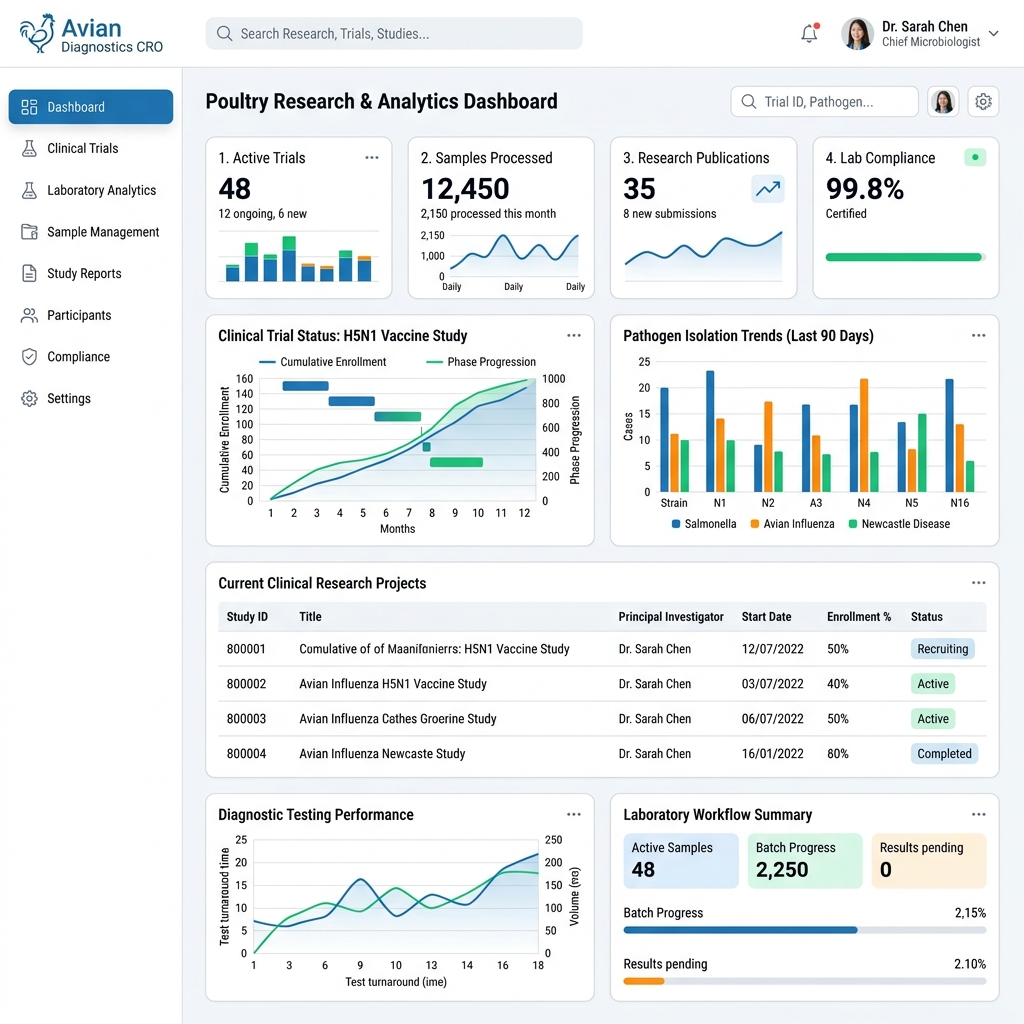Click the trend arrow icon on Research Publications
Screen dimensions: 1024x1024
[x=768, y=189]
